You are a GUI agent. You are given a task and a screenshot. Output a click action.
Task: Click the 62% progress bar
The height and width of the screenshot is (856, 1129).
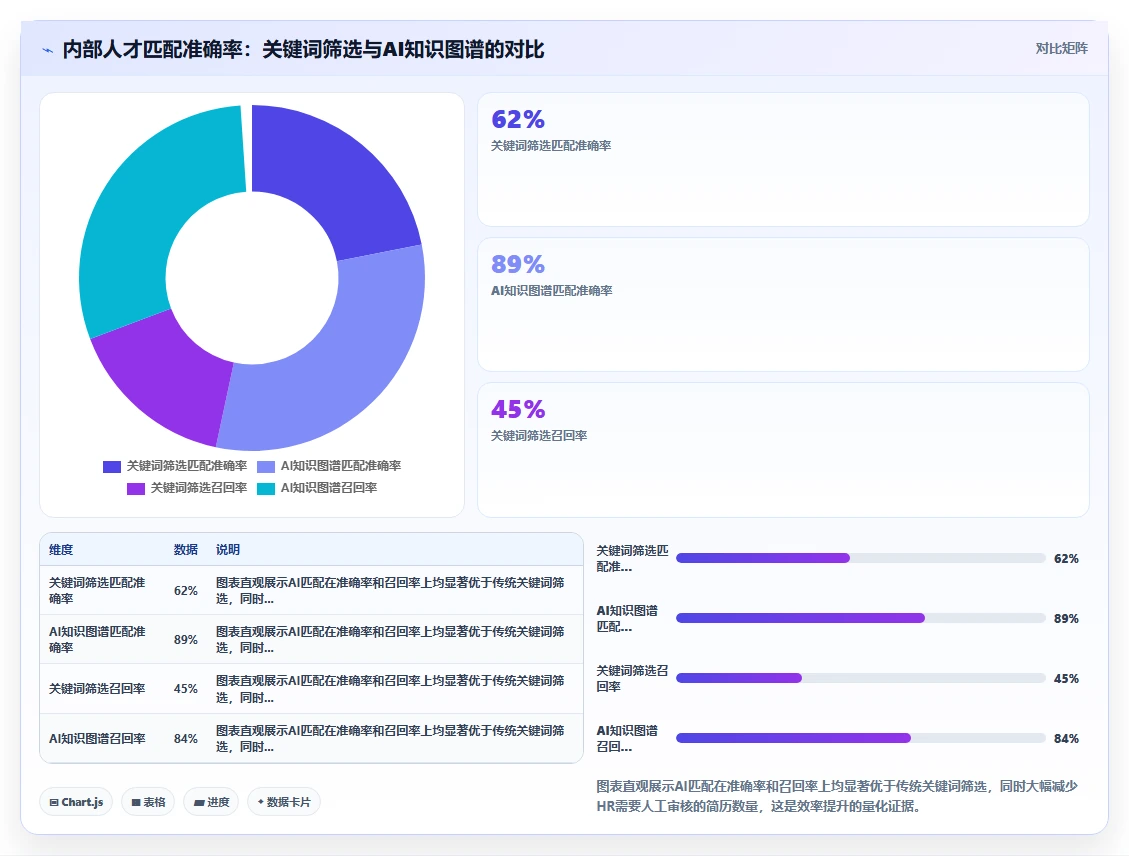pos(860,558)
